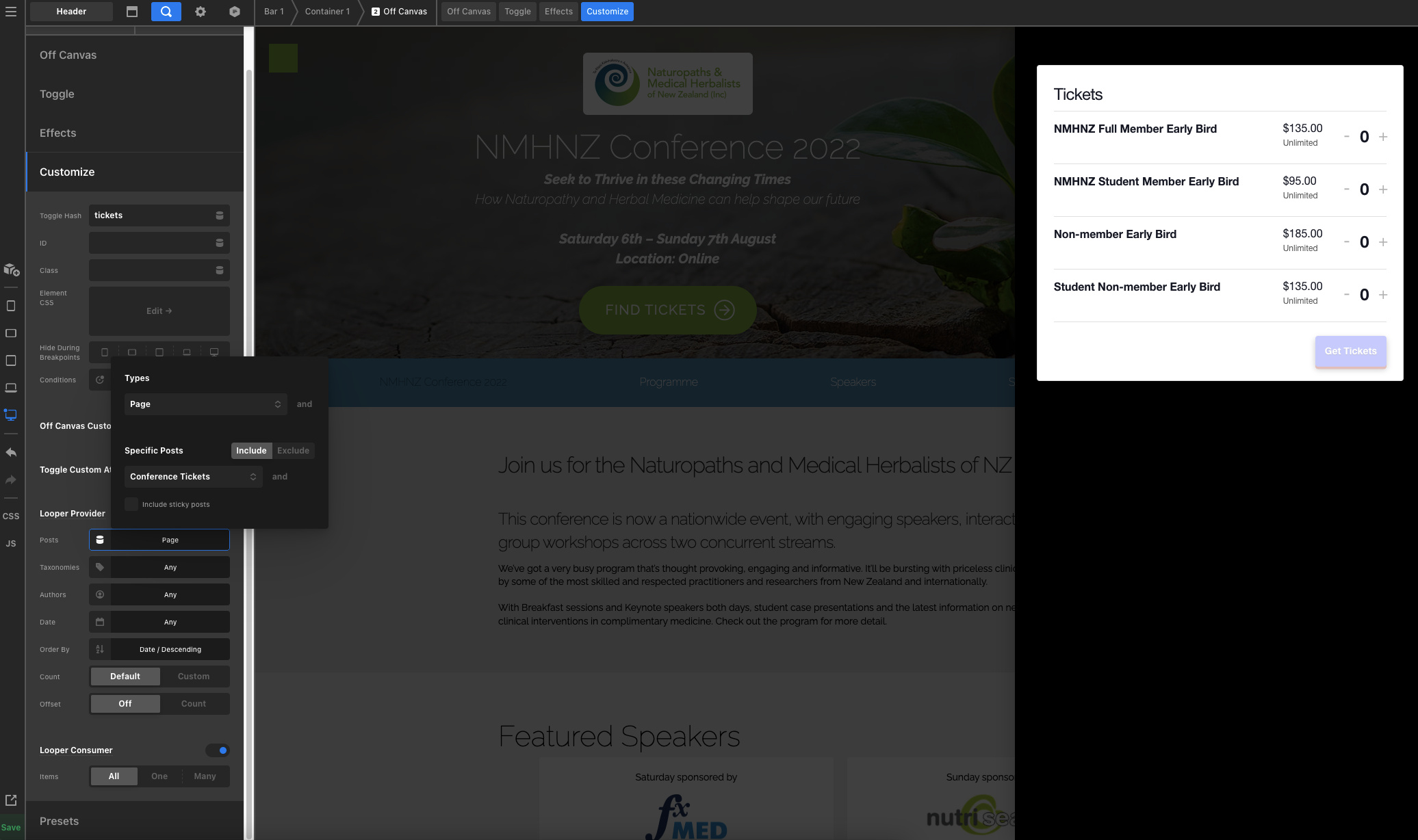Open the hamburger menu icon
1418x840 pixels.
point(11,12)
